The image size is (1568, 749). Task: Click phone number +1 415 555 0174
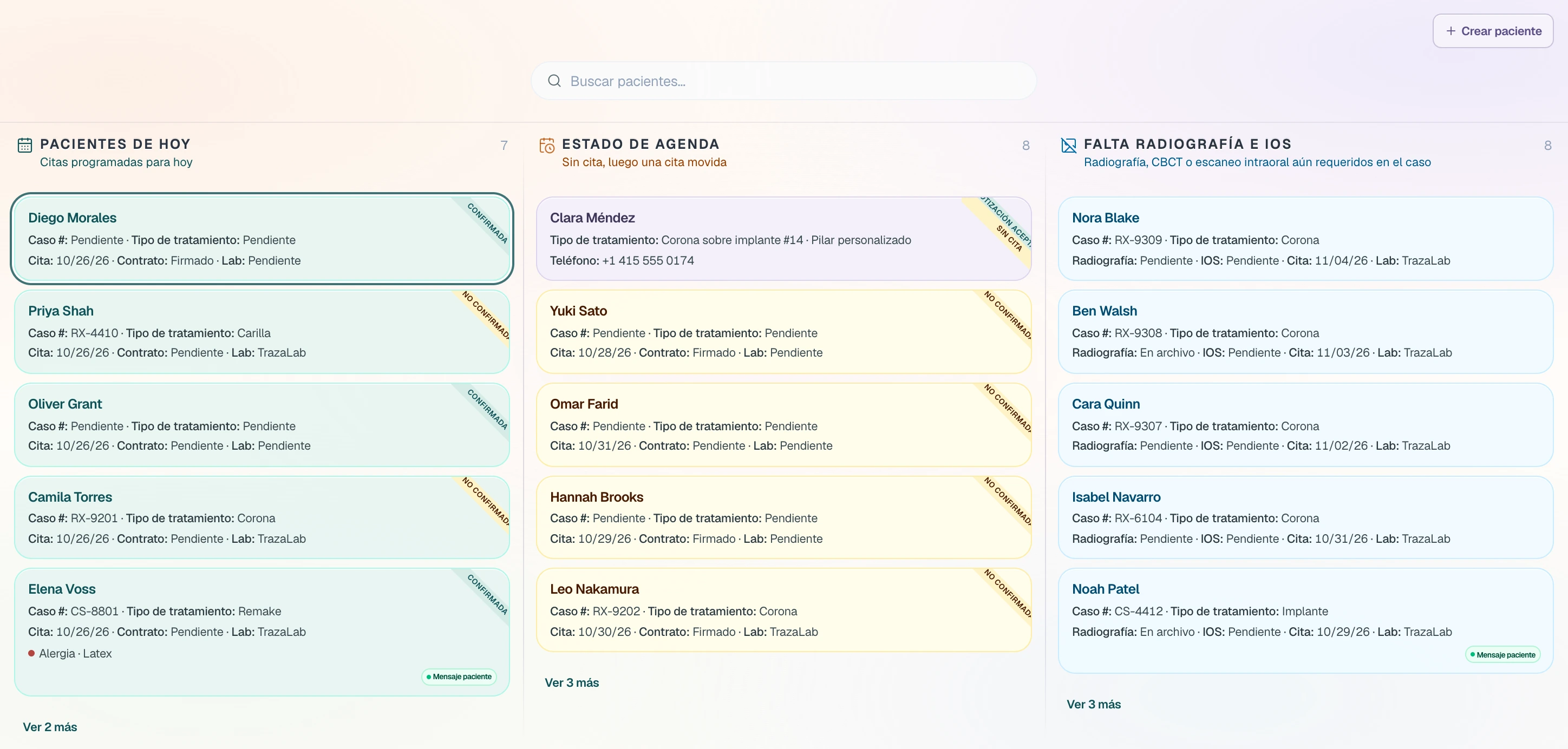click(x=648, y=260)
